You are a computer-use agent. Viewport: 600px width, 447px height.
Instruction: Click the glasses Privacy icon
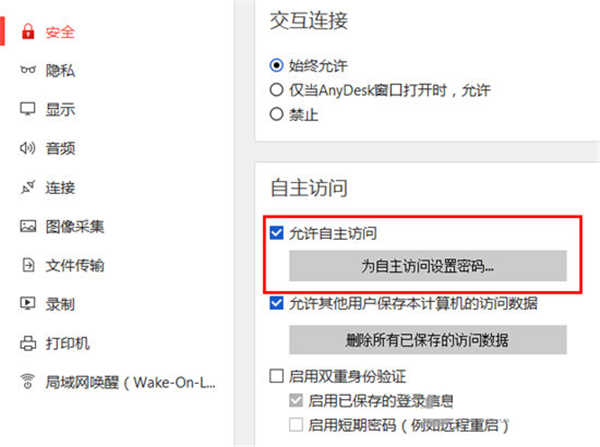[28, 70]
